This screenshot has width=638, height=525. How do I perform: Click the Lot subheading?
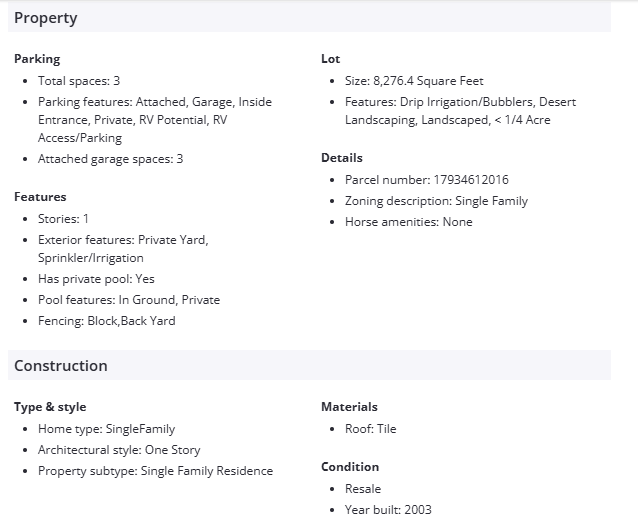[331, 59]
